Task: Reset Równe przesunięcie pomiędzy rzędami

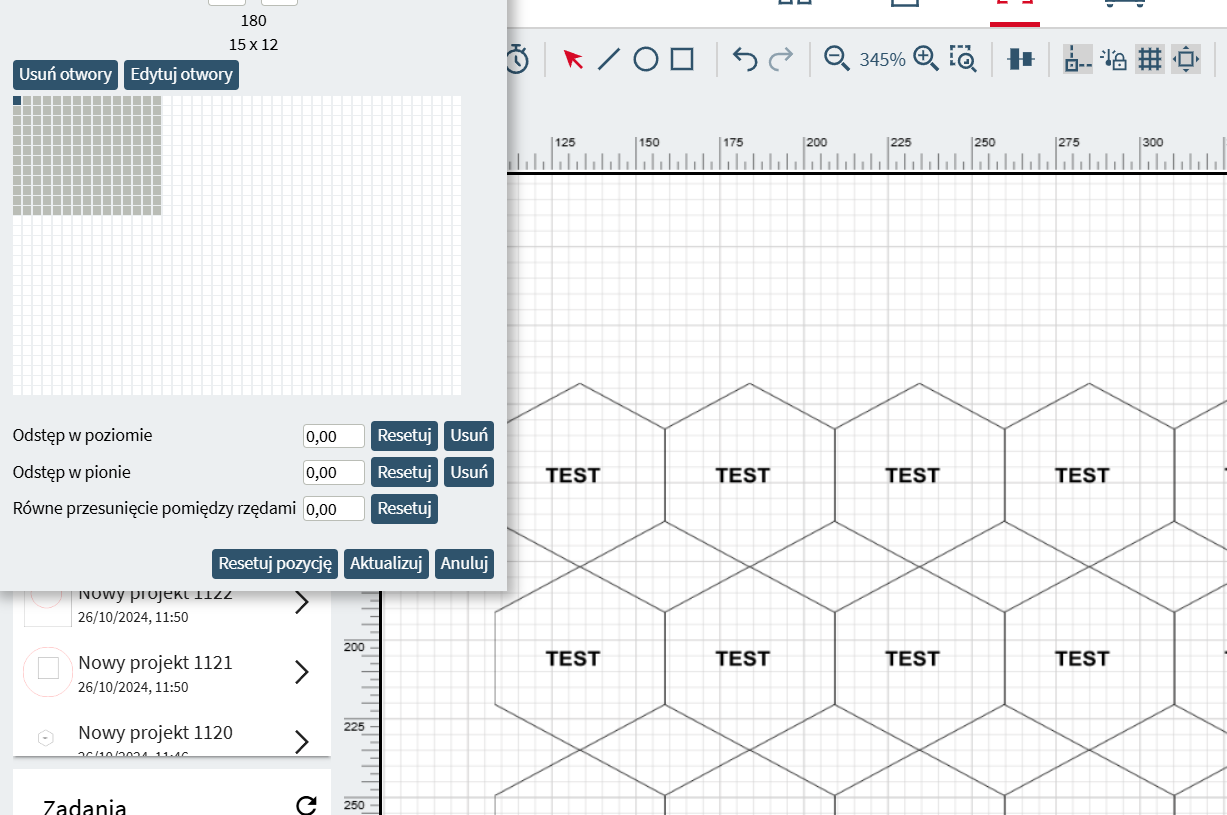Action: (404, 508)
